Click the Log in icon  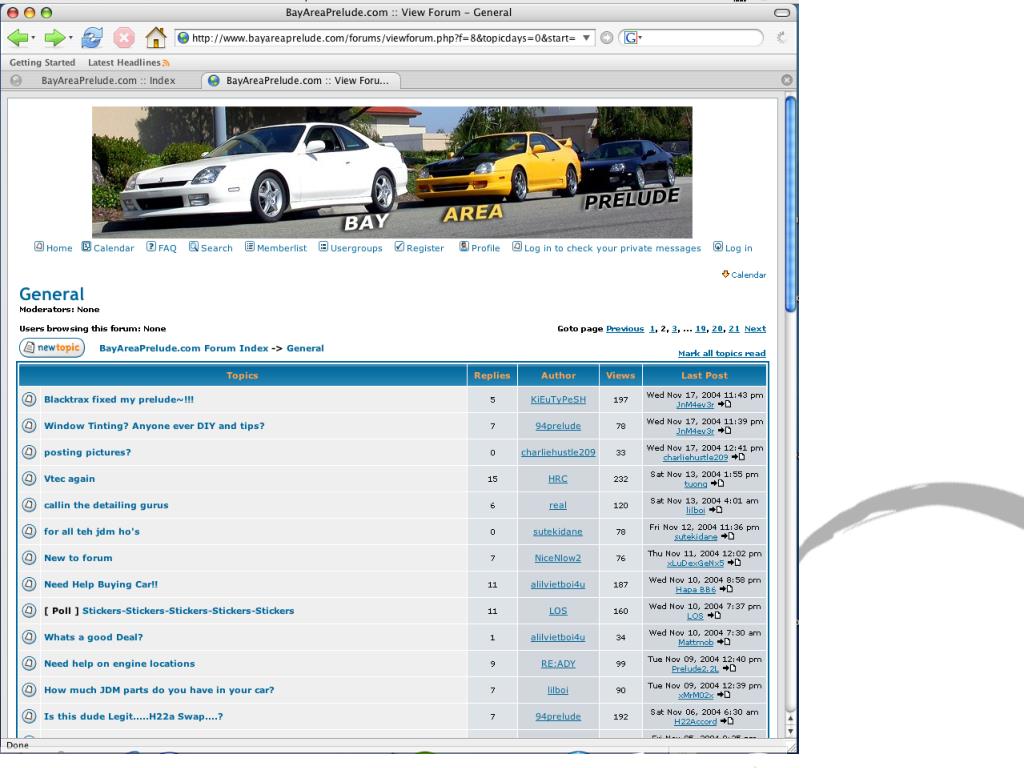coord(718,246)
